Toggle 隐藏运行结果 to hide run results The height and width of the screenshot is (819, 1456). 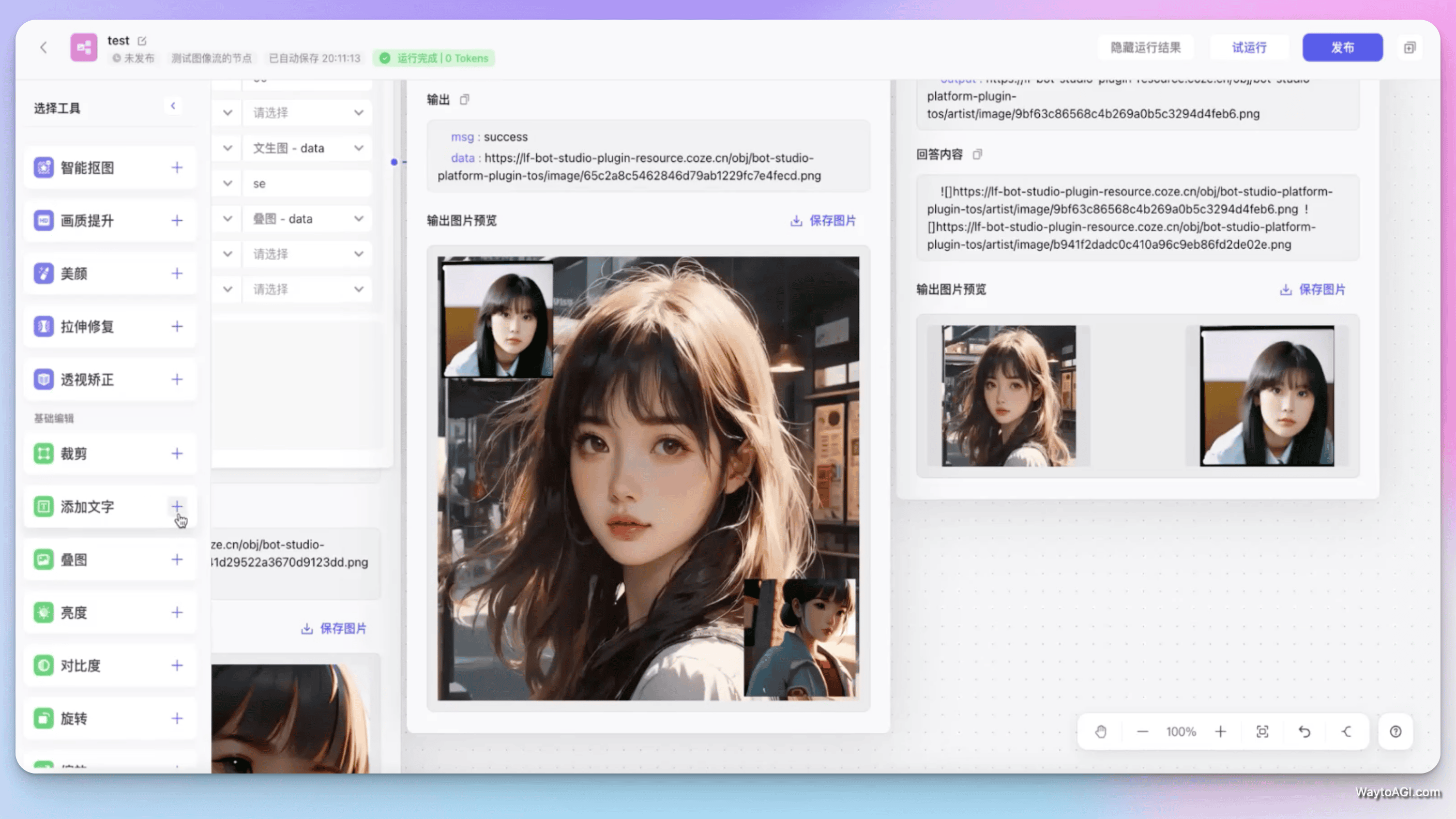pos(1146,48)
